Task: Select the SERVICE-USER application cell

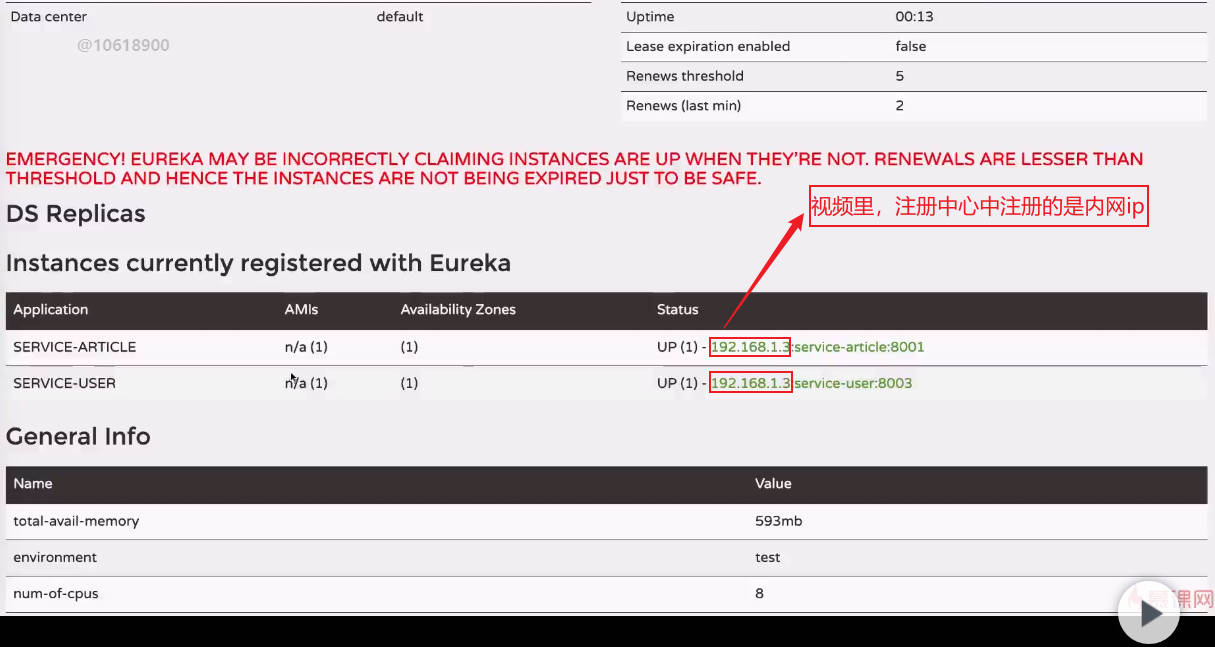Action: point(64,383)
